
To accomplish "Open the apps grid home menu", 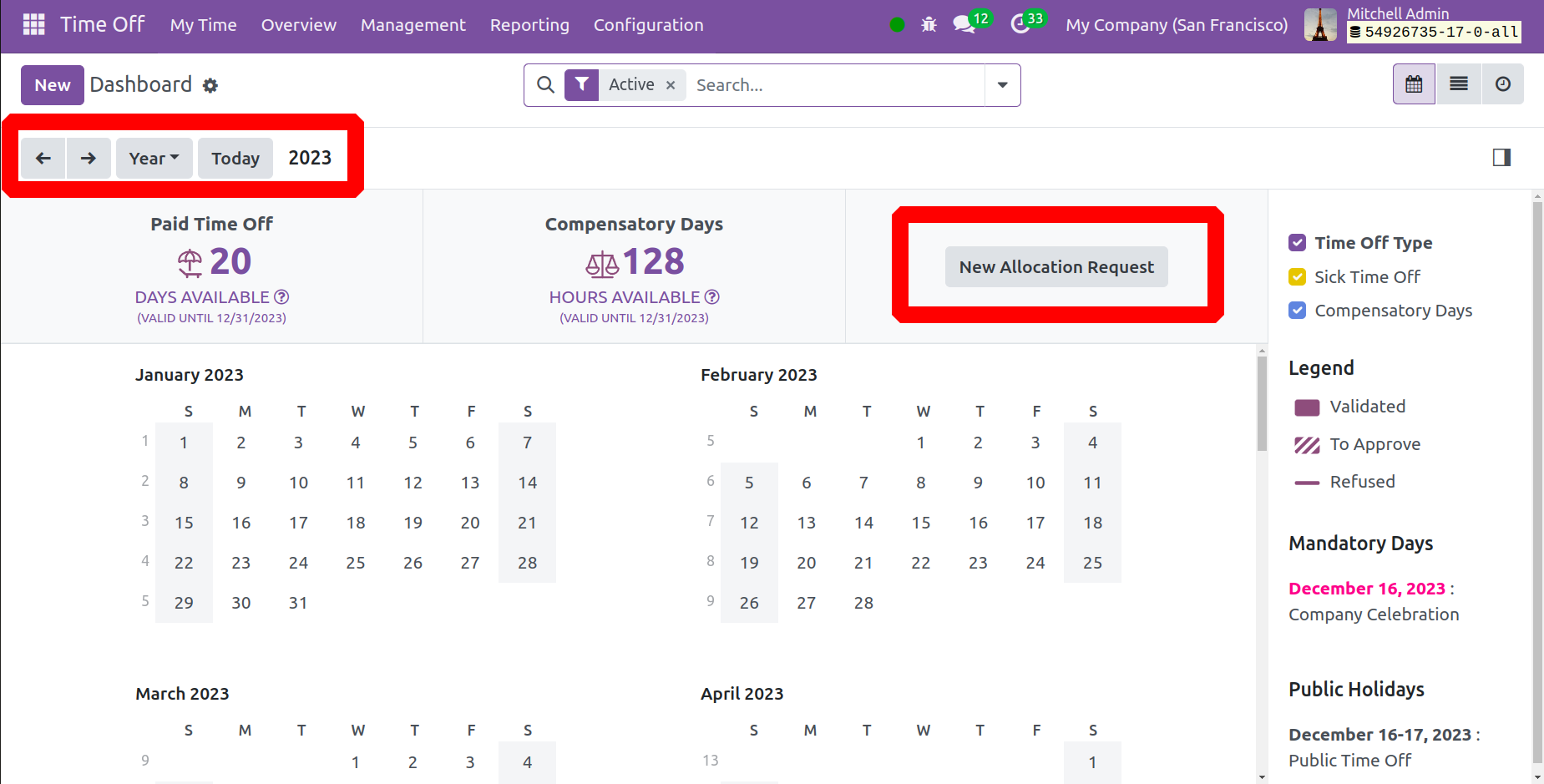I will pos(33,24).
